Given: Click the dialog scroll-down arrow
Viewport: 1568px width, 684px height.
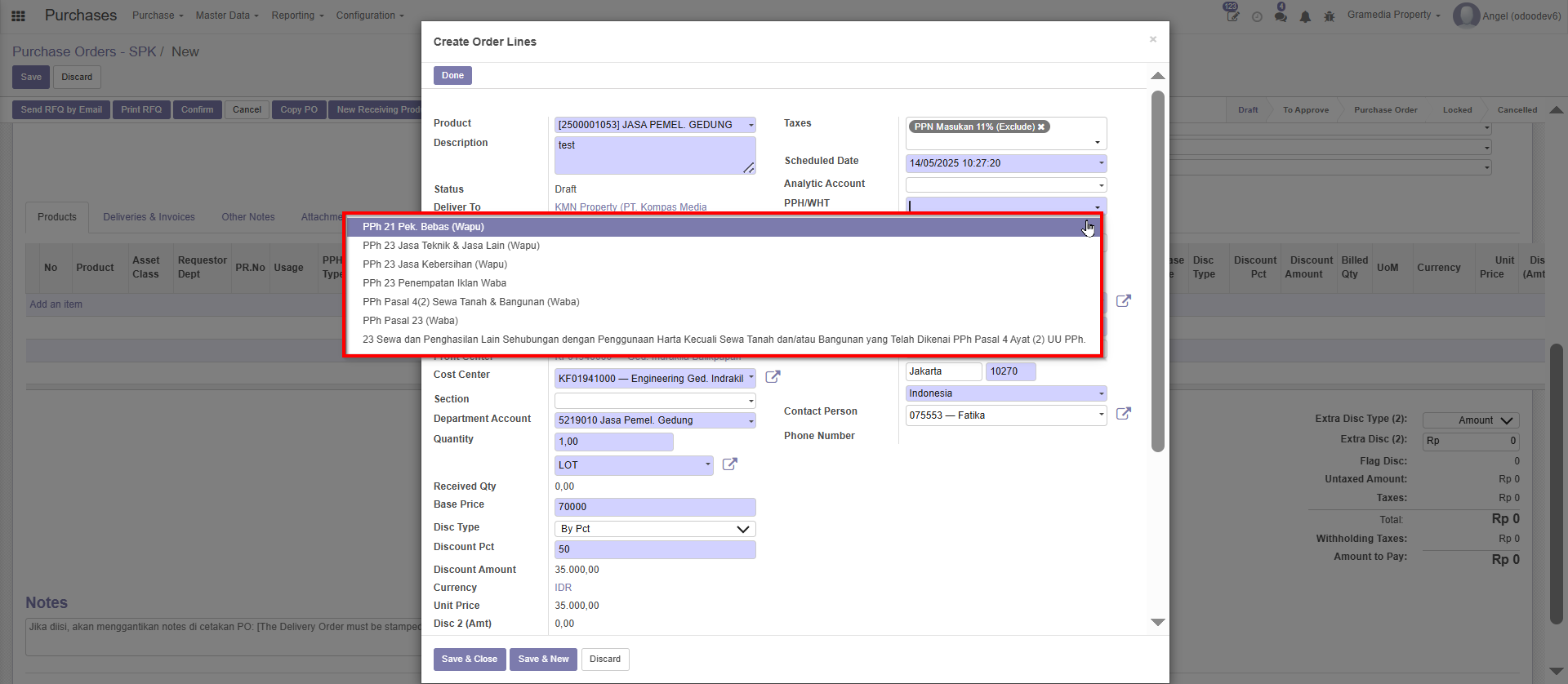Looking at the screenshot, I should point(1157,622).
